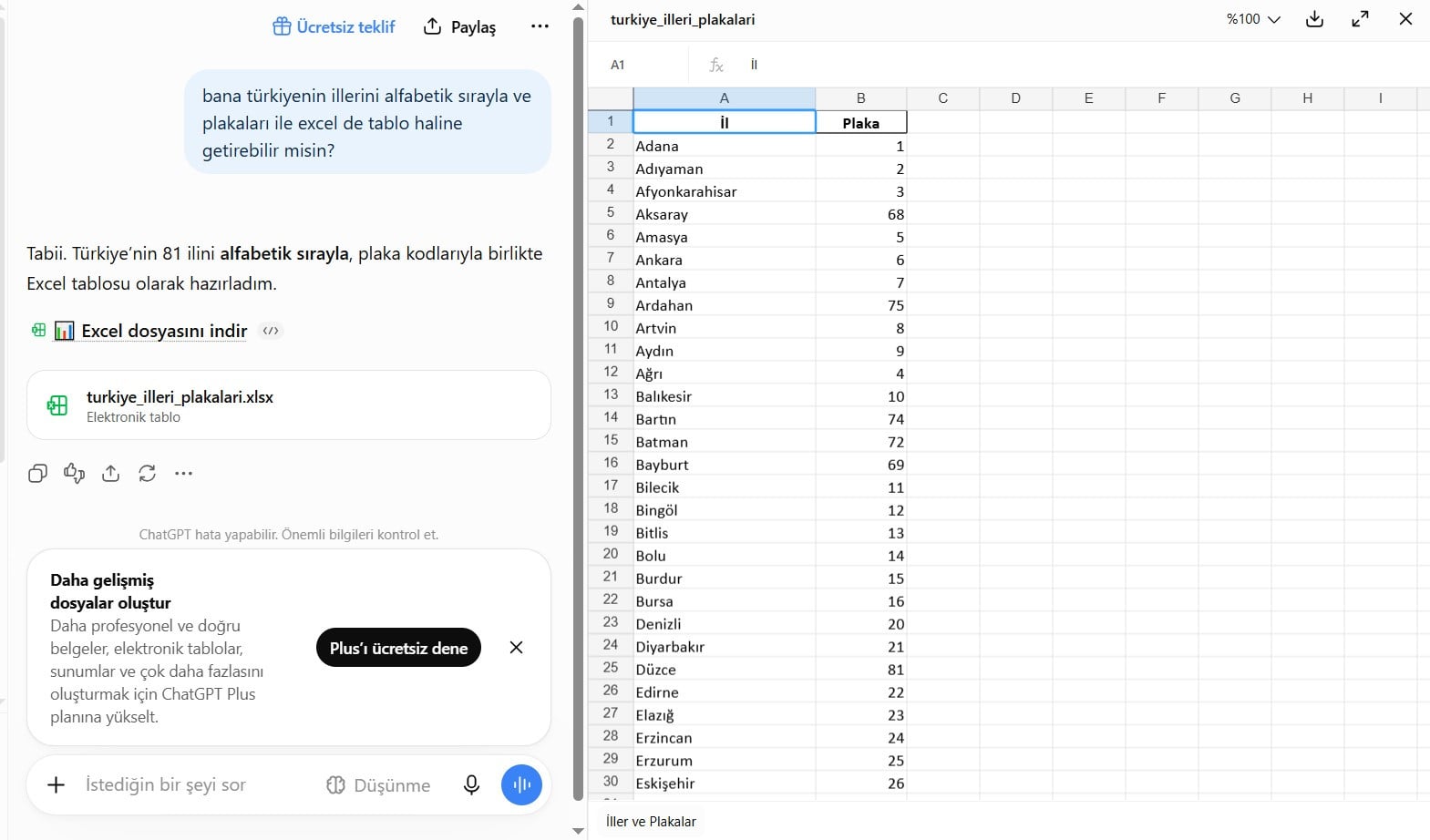This screenshot has height=840, width=1430.
Task: Copy the ChatGPT response
Action: (x=37, y=473)
